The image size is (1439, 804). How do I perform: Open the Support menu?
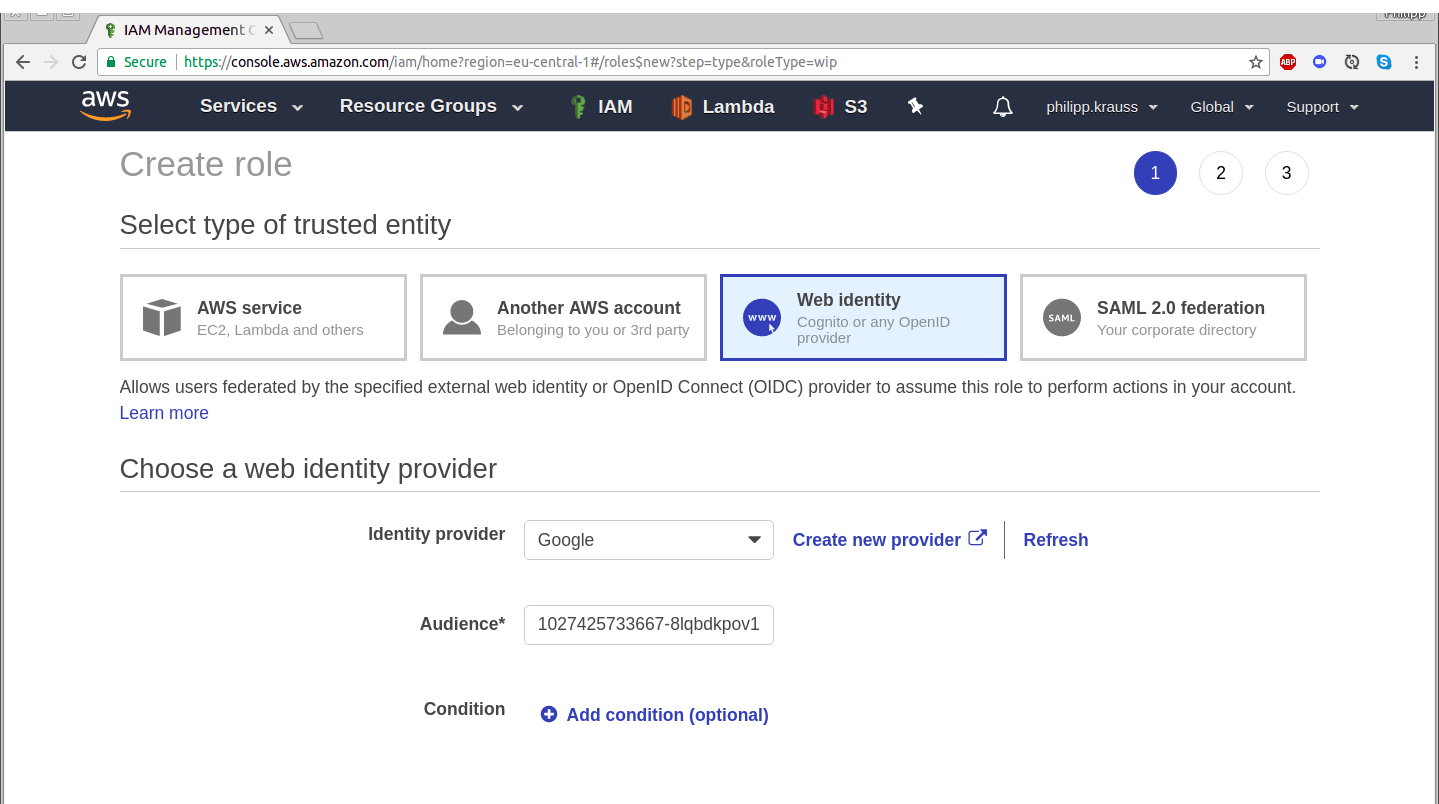(x=1322, y=107)
